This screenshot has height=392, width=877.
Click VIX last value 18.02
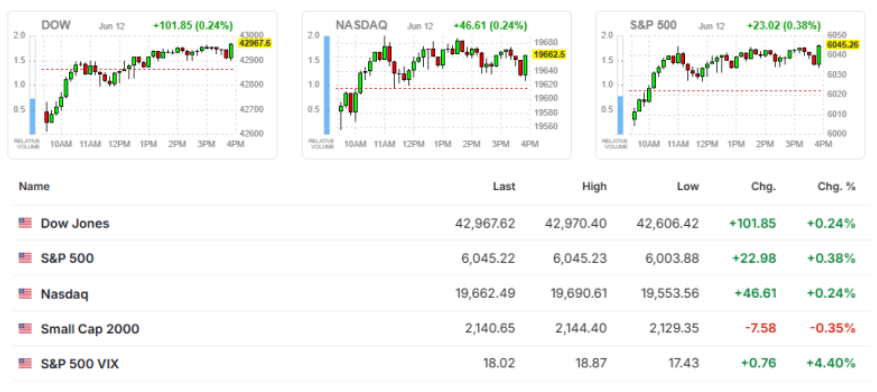(x=499, y=364)
